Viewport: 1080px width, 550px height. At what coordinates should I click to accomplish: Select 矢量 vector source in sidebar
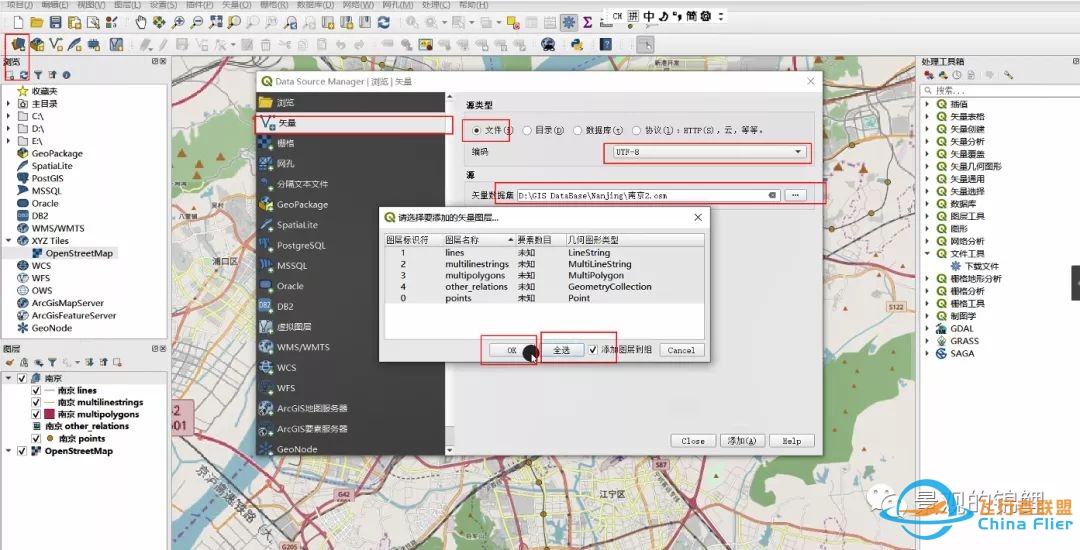click(351, 123)
